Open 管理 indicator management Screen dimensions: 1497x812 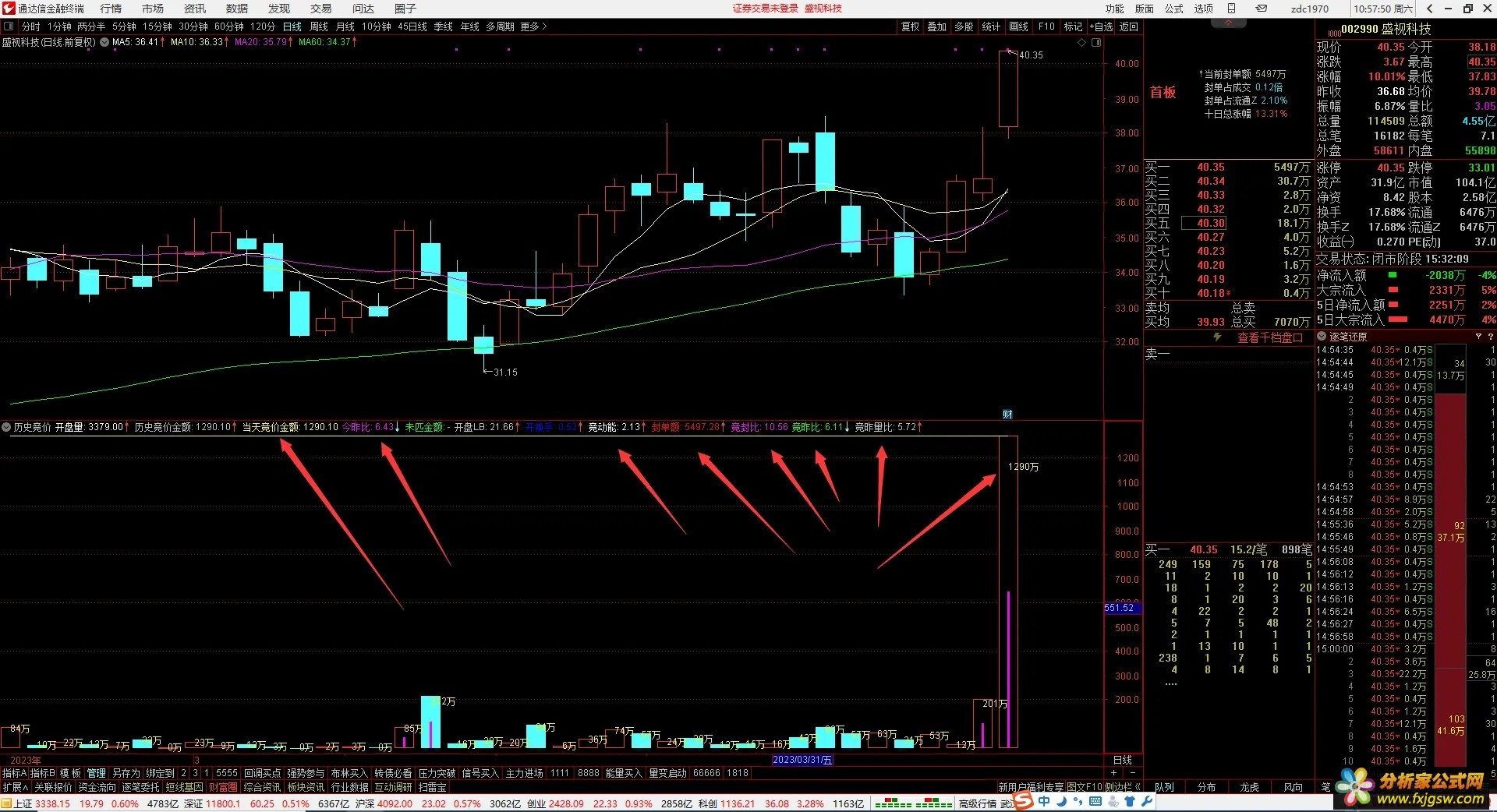tap(96, 773)
